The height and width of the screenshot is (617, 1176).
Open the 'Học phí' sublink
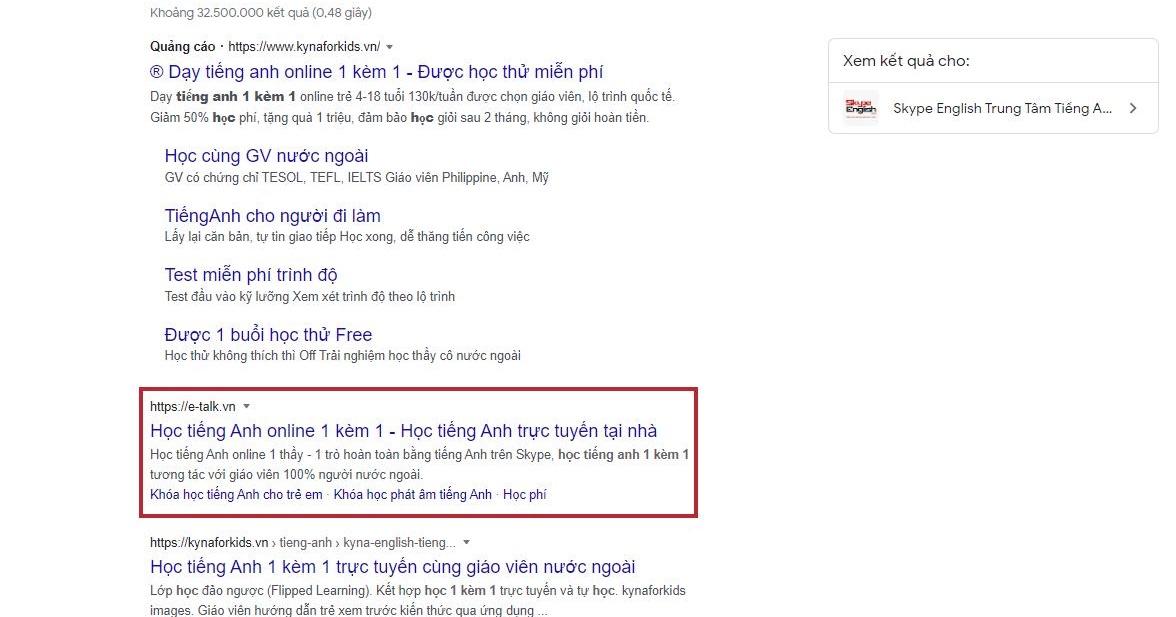(525, 494)
